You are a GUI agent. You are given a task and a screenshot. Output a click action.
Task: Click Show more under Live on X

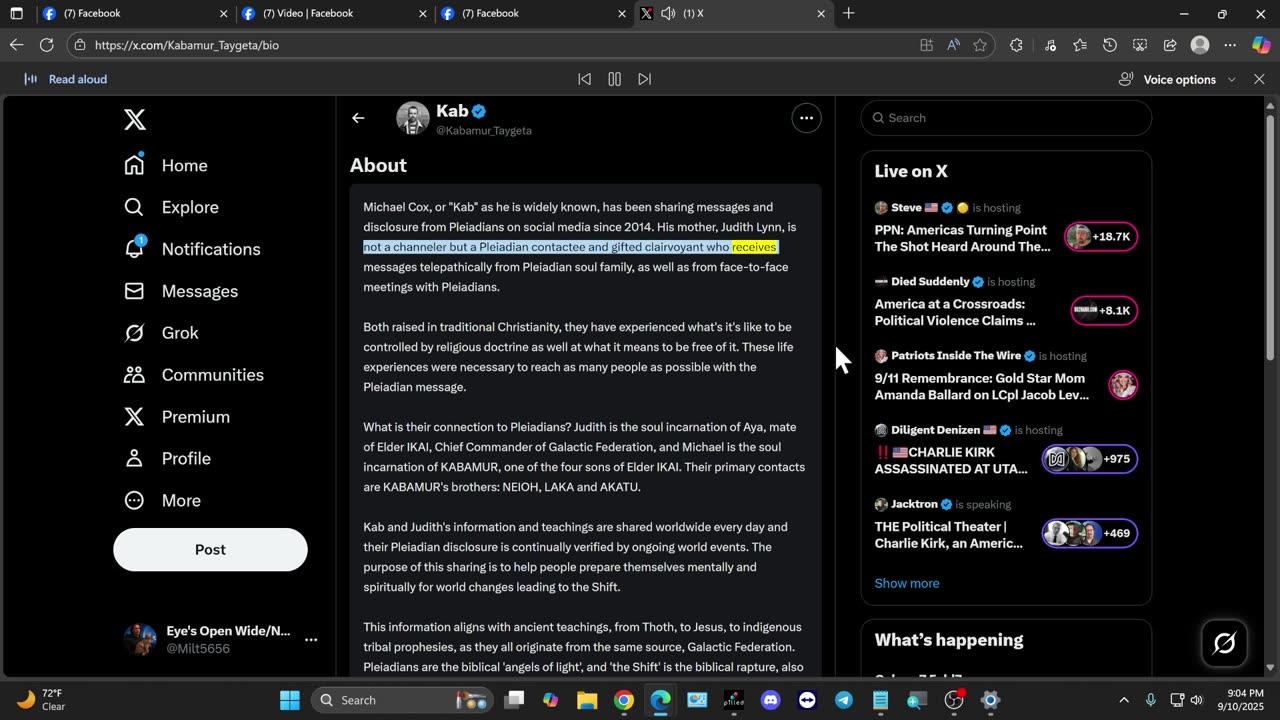[907, 583]
